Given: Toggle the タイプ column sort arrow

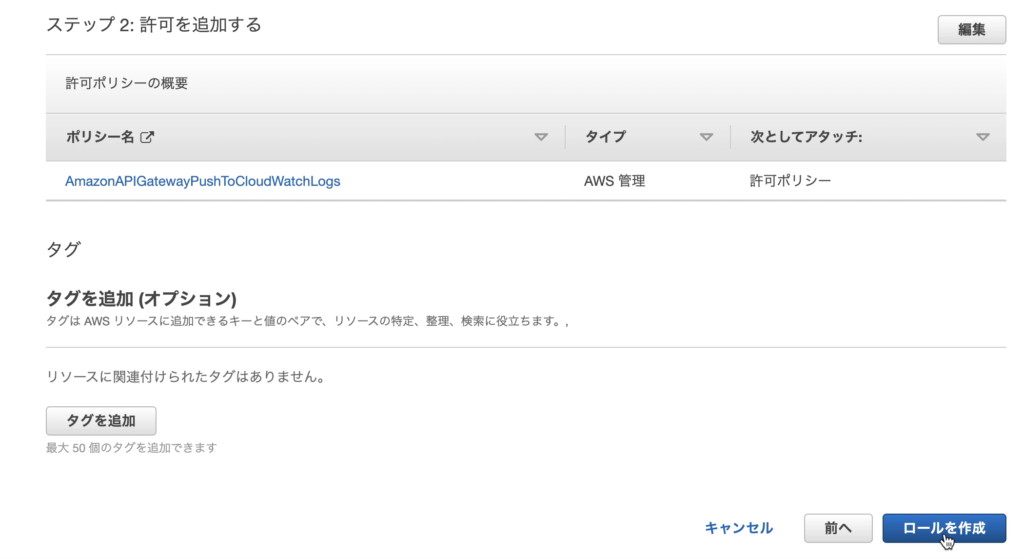Looking at the screenshot, I should point(706,137).
